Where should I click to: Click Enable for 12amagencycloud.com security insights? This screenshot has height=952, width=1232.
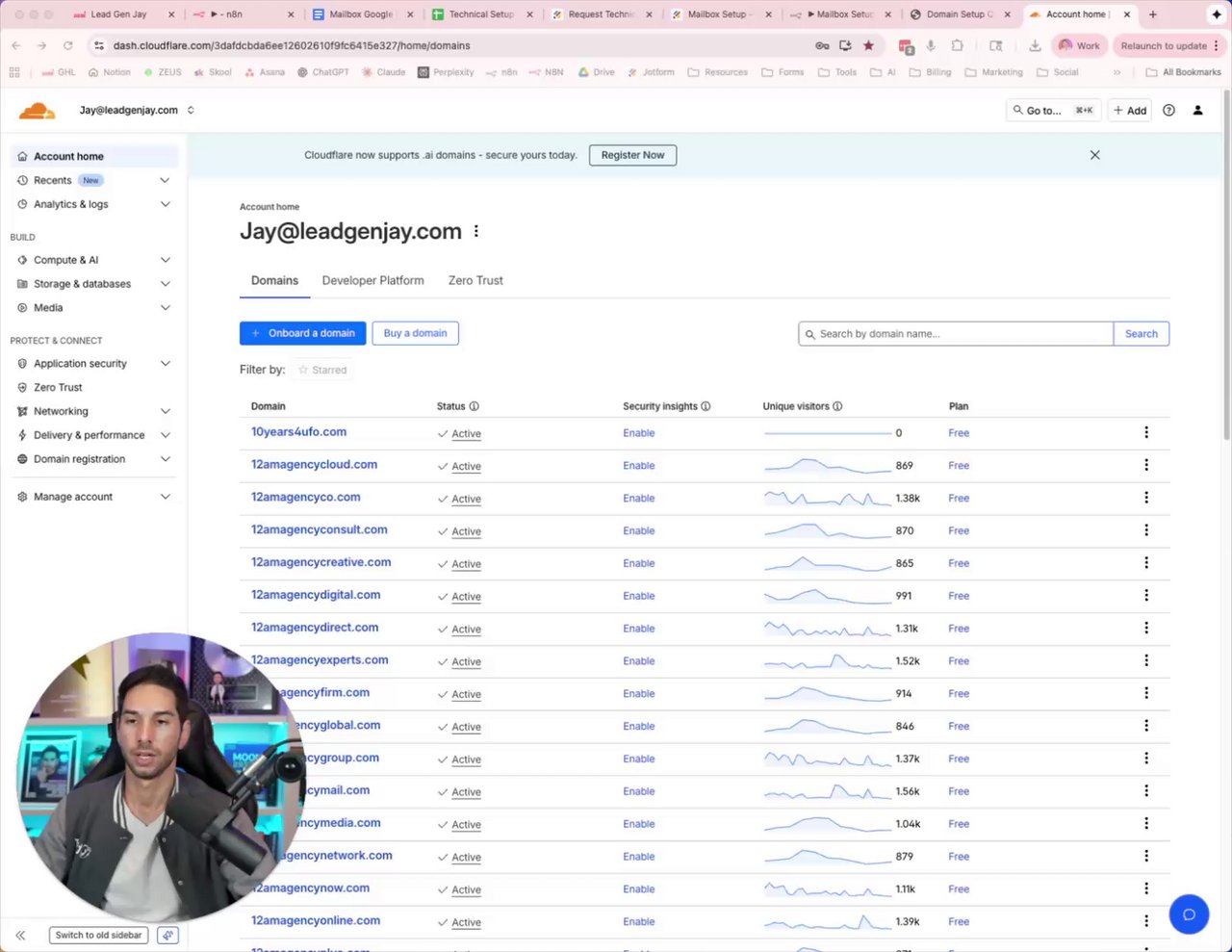(638, 466)
